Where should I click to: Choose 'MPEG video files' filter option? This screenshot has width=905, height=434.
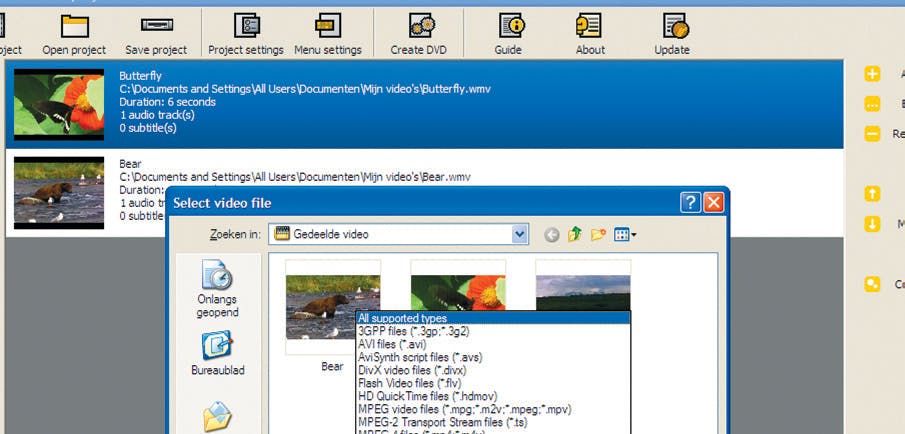[493, 409]
